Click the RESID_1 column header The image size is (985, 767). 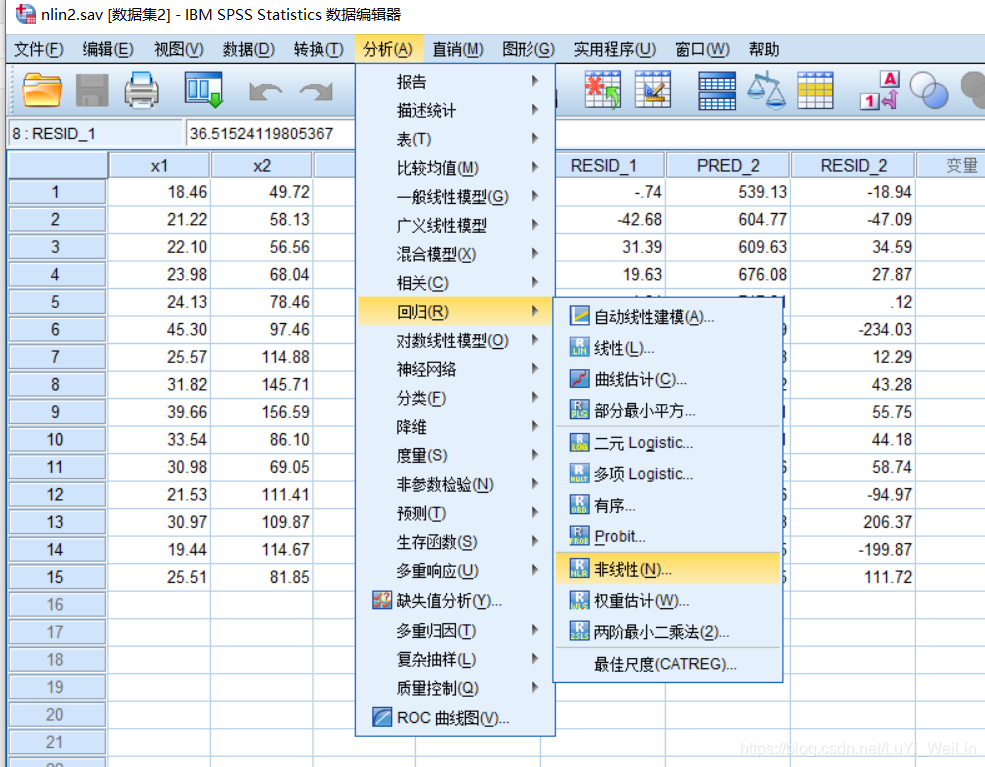pos(610,166)
